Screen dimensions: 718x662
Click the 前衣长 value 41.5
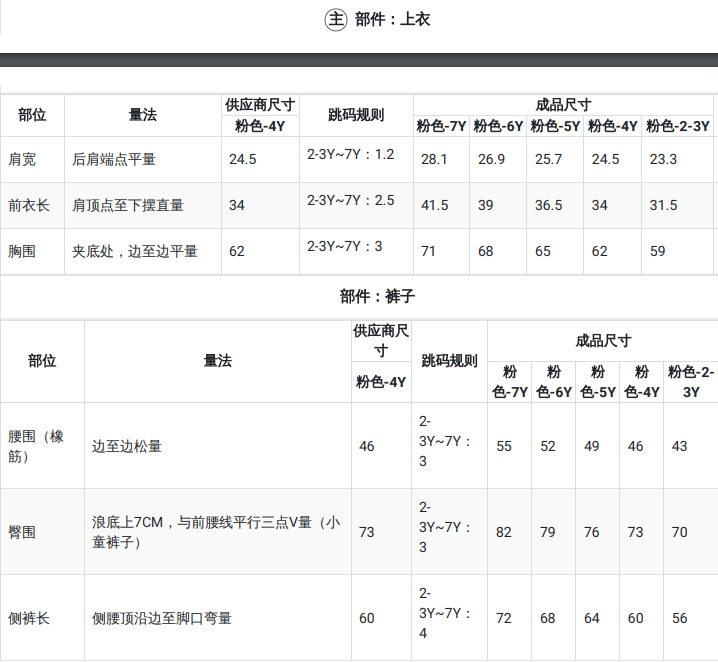435,205
